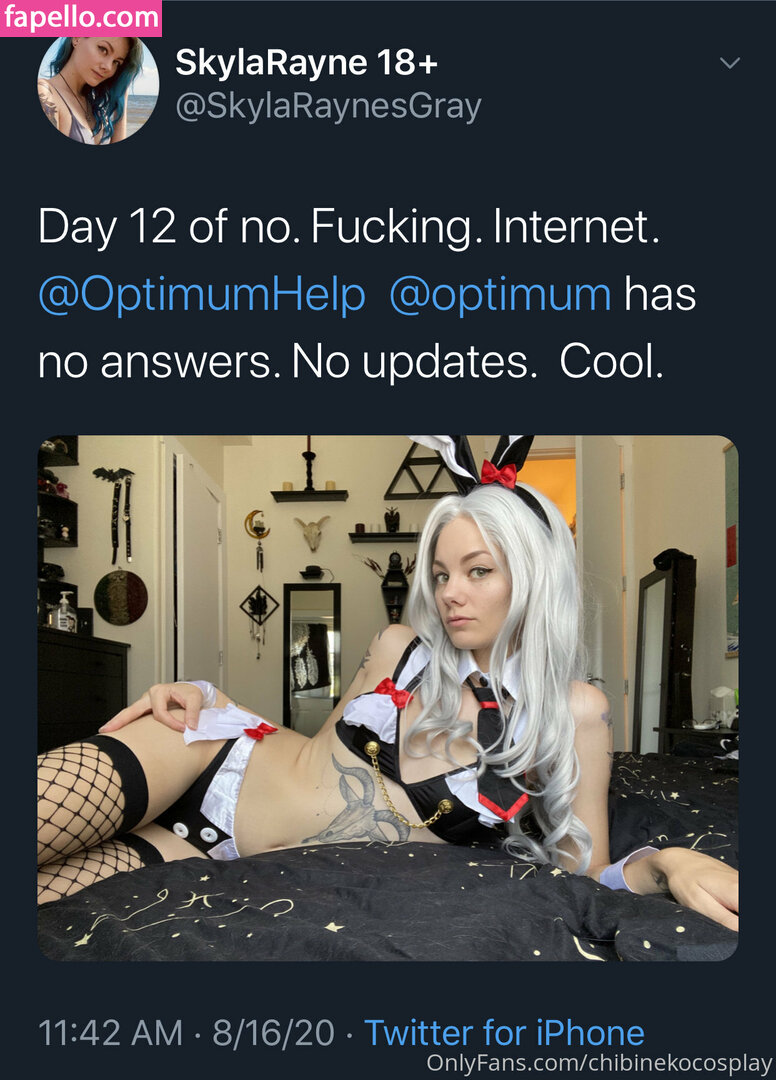Open the Twitter for iPhone source link

pos(504,1032)
